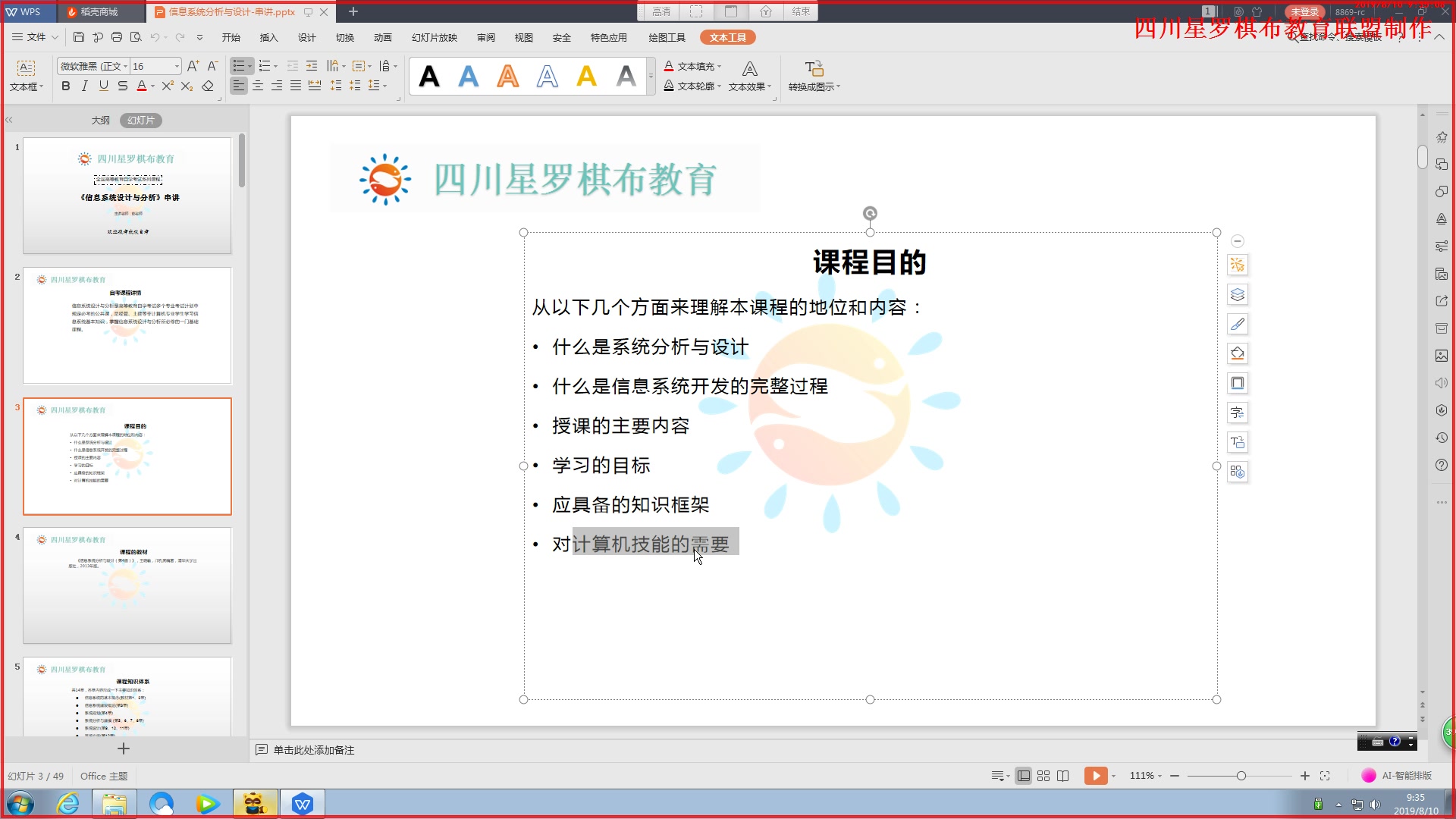Click 转换成图示 button

814,76
